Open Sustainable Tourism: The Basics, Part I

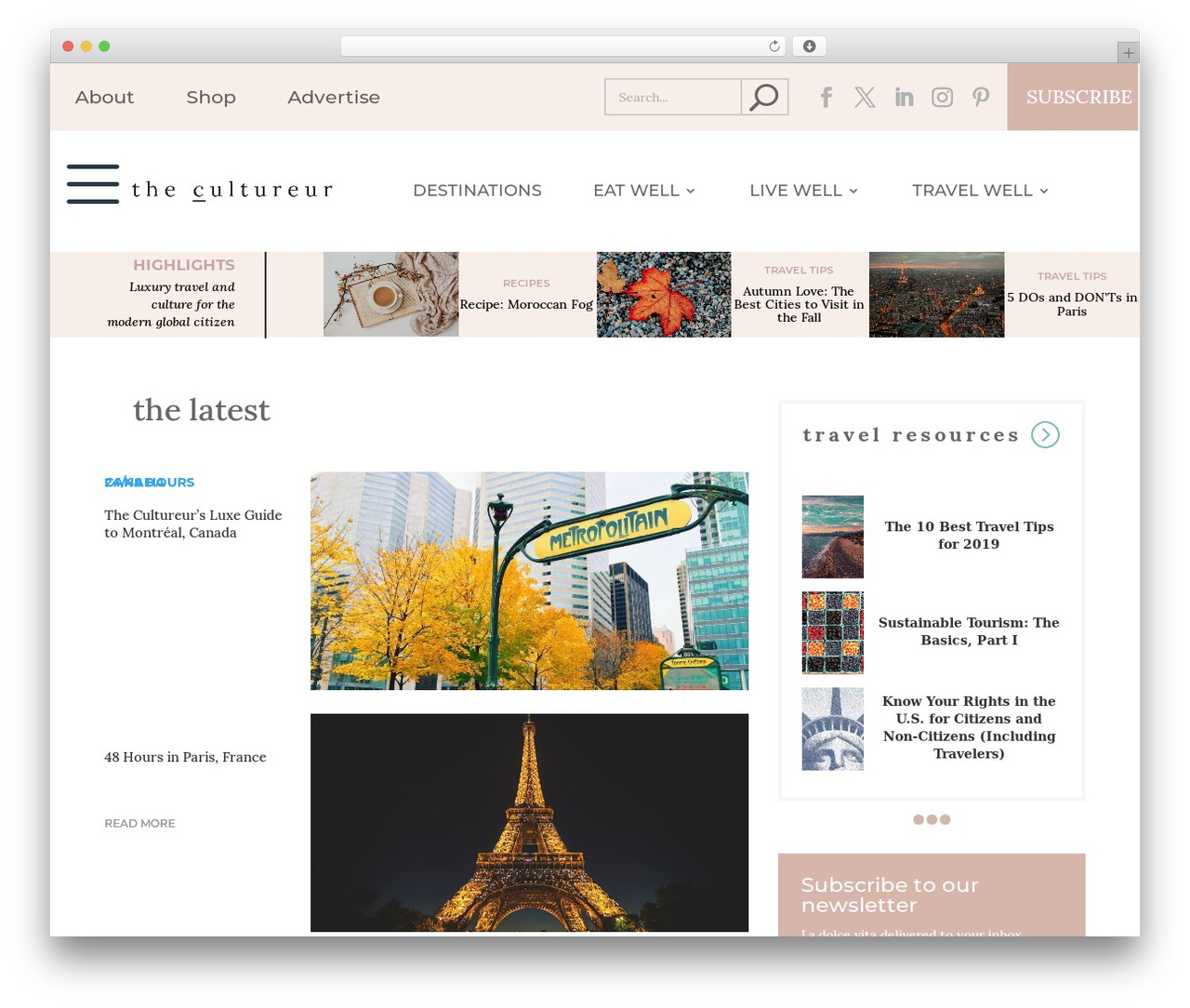point(969,631)
